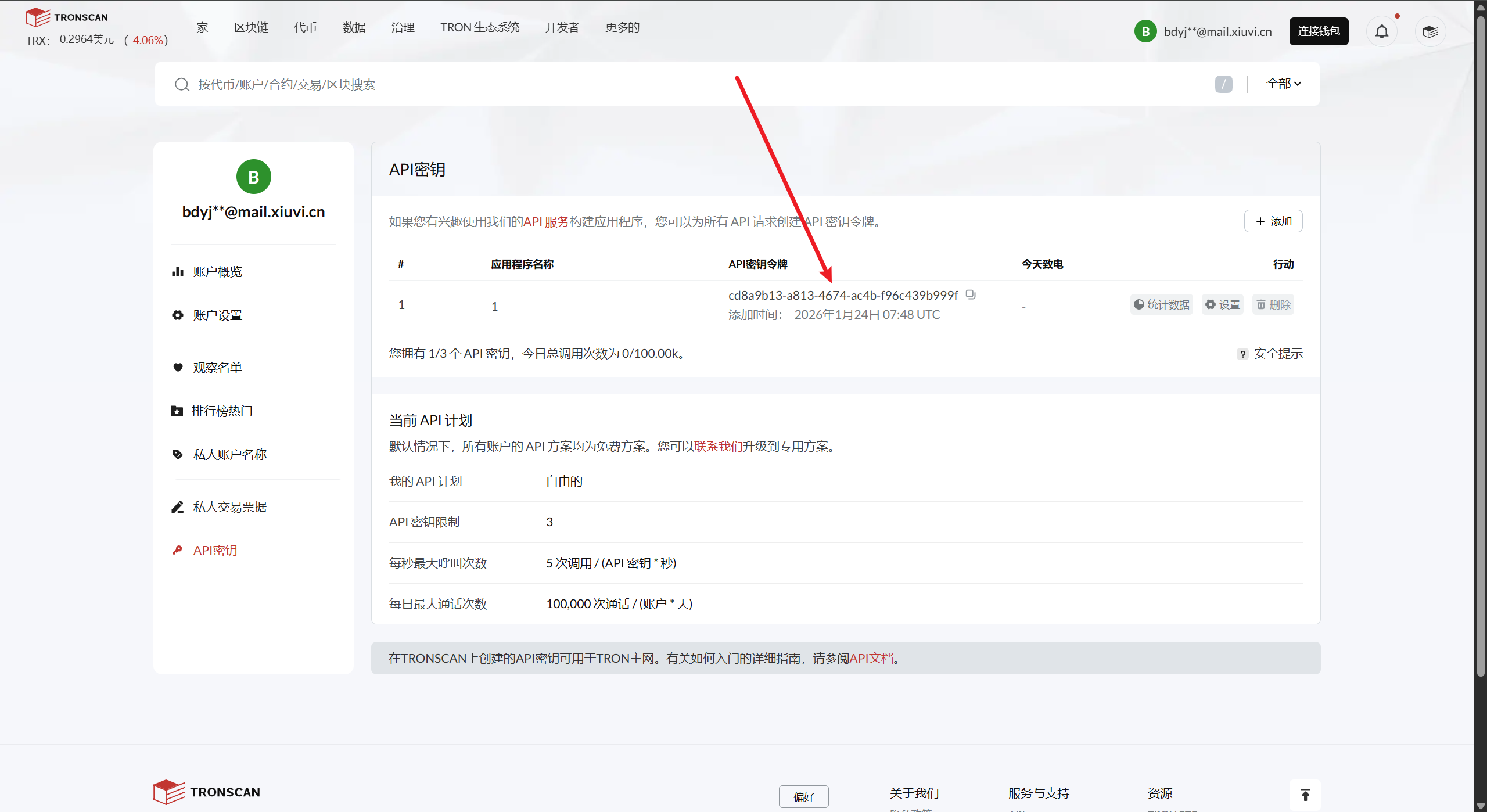
Task: Open 观察名单 in the sidebar
Action: [x=217, y=368]
